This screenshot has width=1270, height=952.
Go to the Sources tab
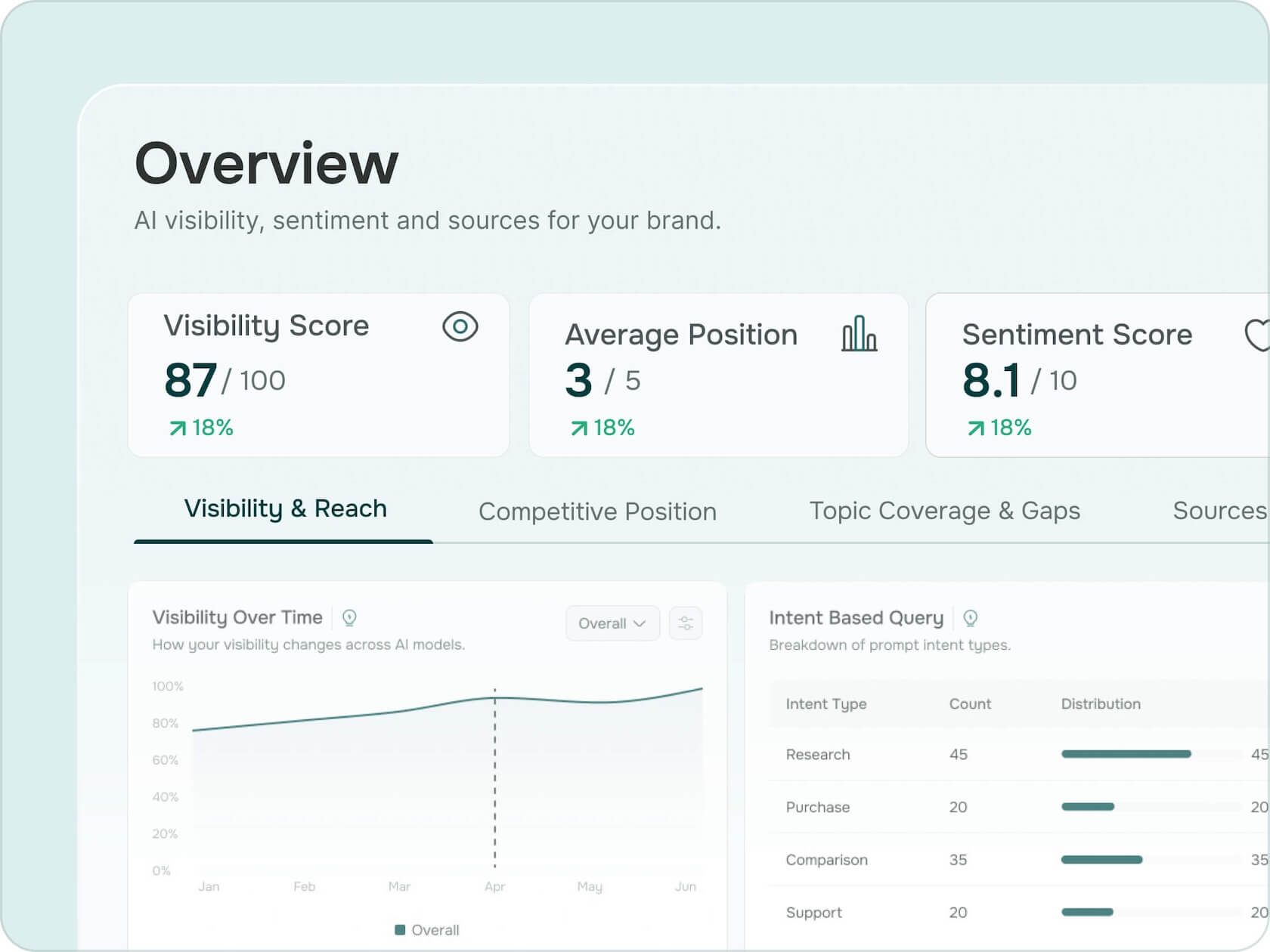pyautogui.click(x=1219, y=511)
